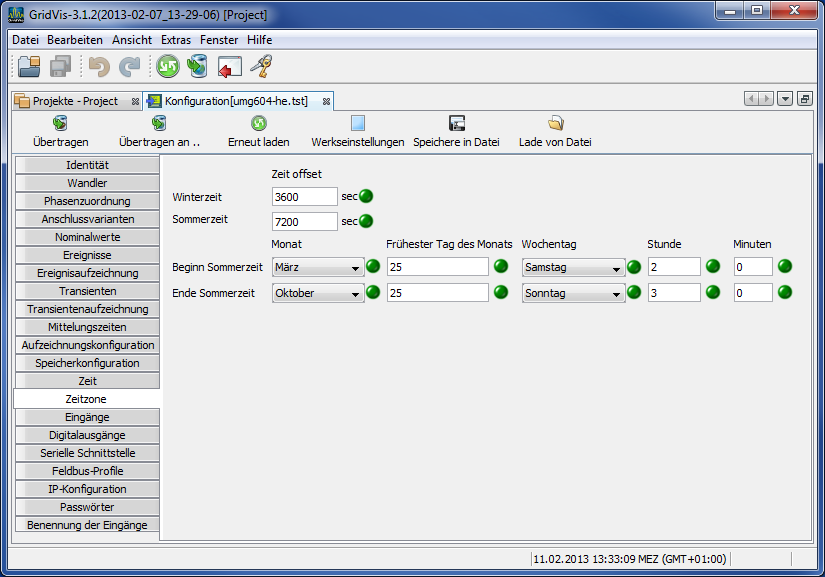Click the red arrow window toolbar icon

coord(230,67)
